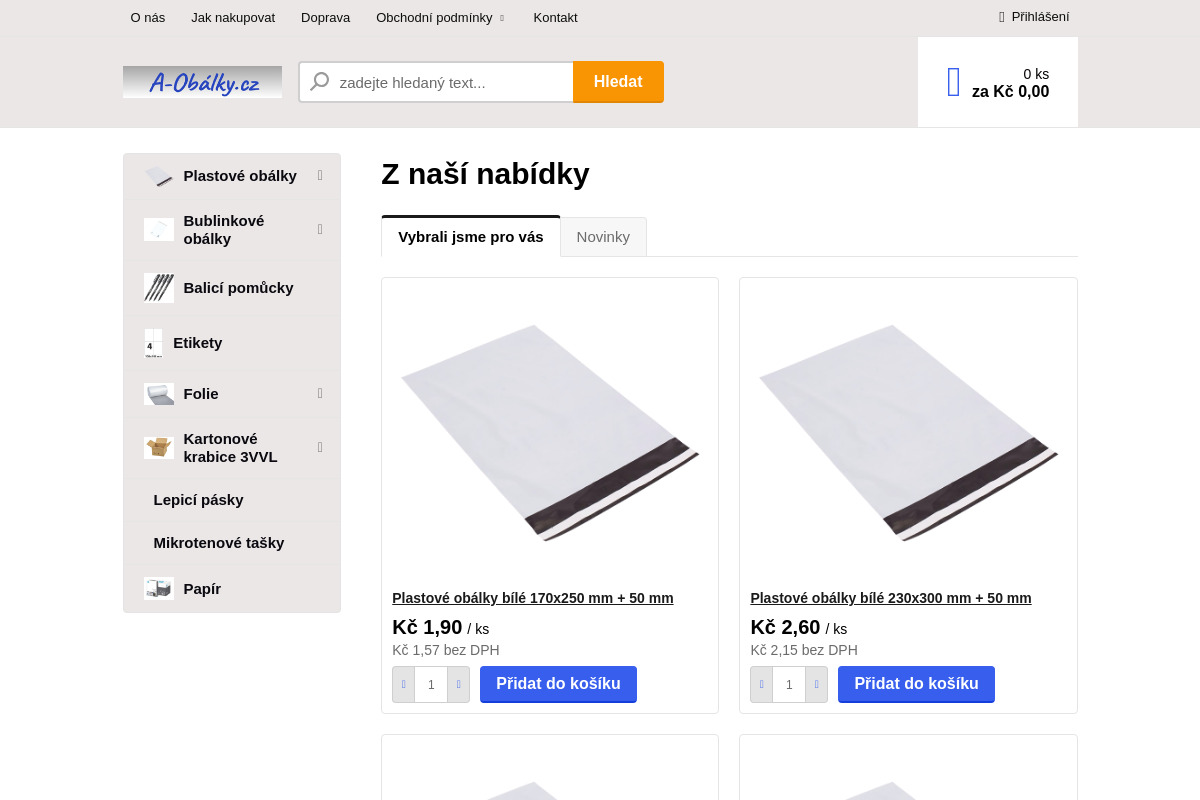Click the magnifier icon in search bar
The width and height of the screenshot is (1200, 800).
coord(319,81)
